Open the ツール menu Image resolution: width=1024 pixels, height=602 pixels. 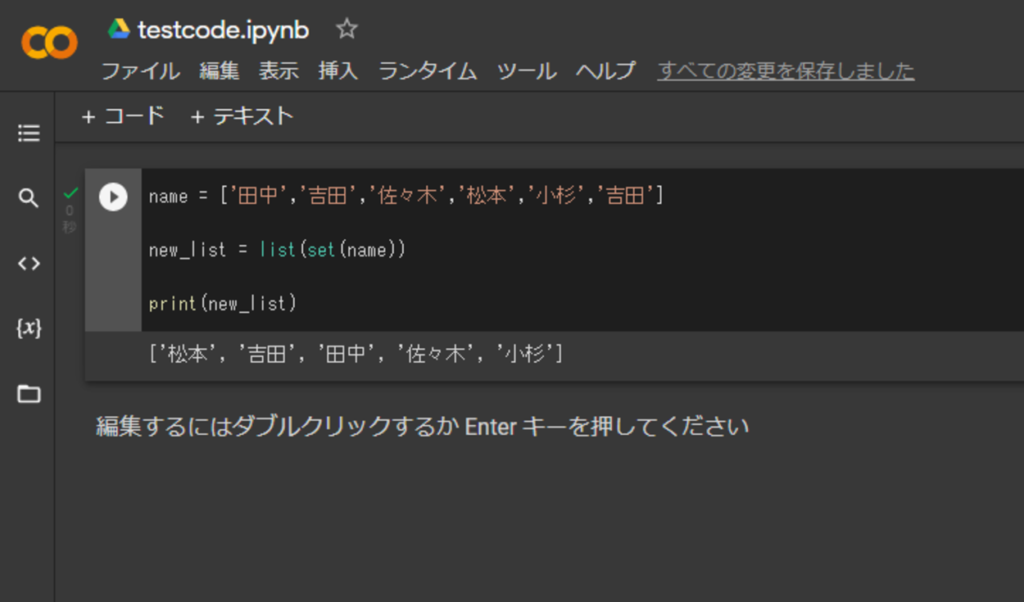point(526,71)
